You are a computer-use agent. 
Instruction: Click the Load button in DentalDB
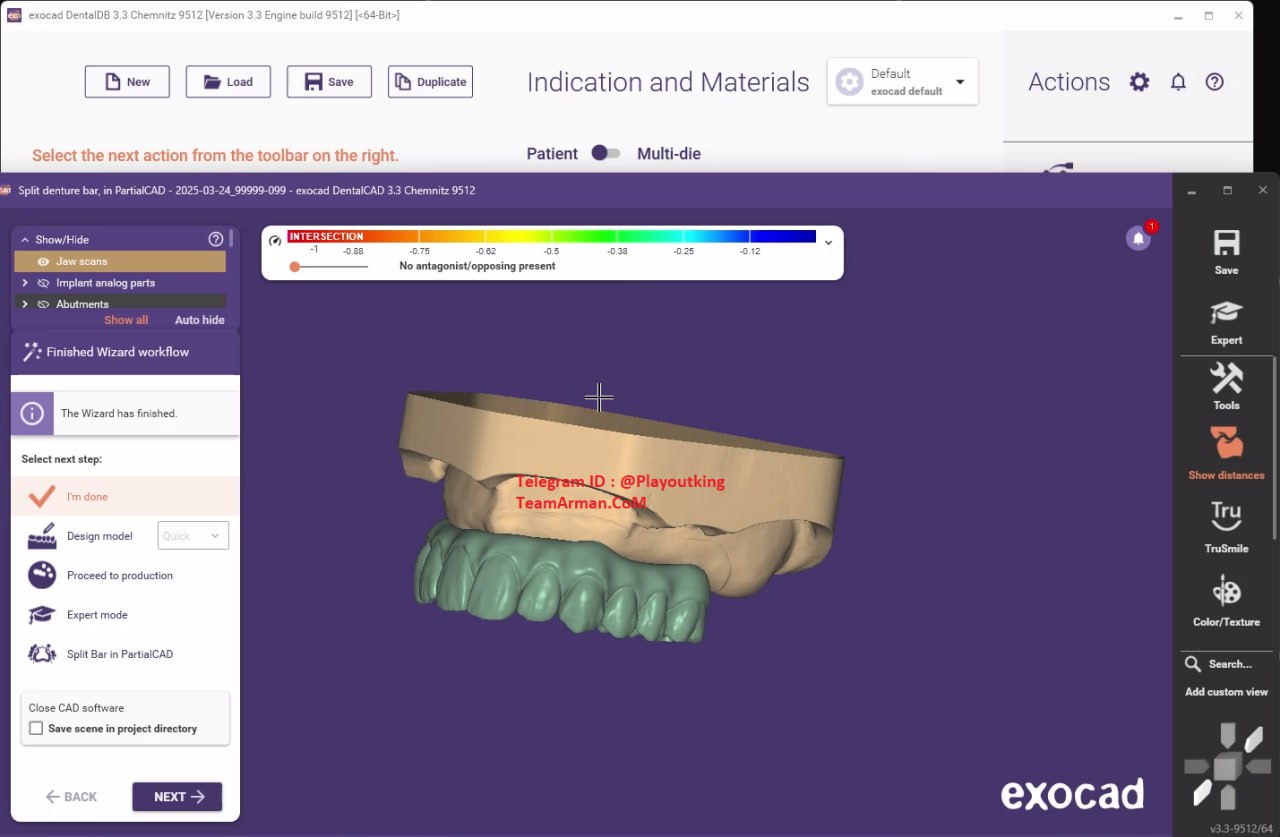coord(228,82)
